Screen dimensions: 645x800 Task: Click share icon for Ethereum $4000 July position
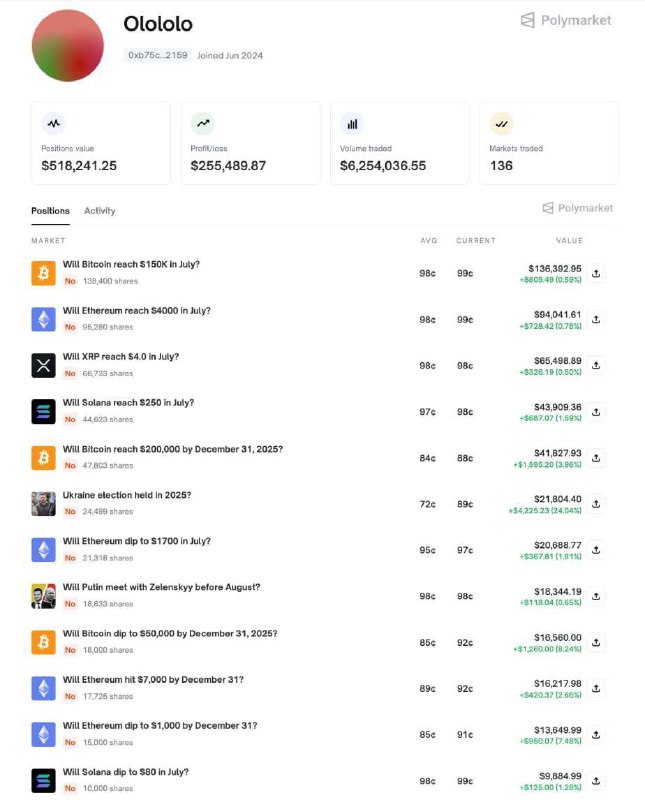click(x=596, y=319)
